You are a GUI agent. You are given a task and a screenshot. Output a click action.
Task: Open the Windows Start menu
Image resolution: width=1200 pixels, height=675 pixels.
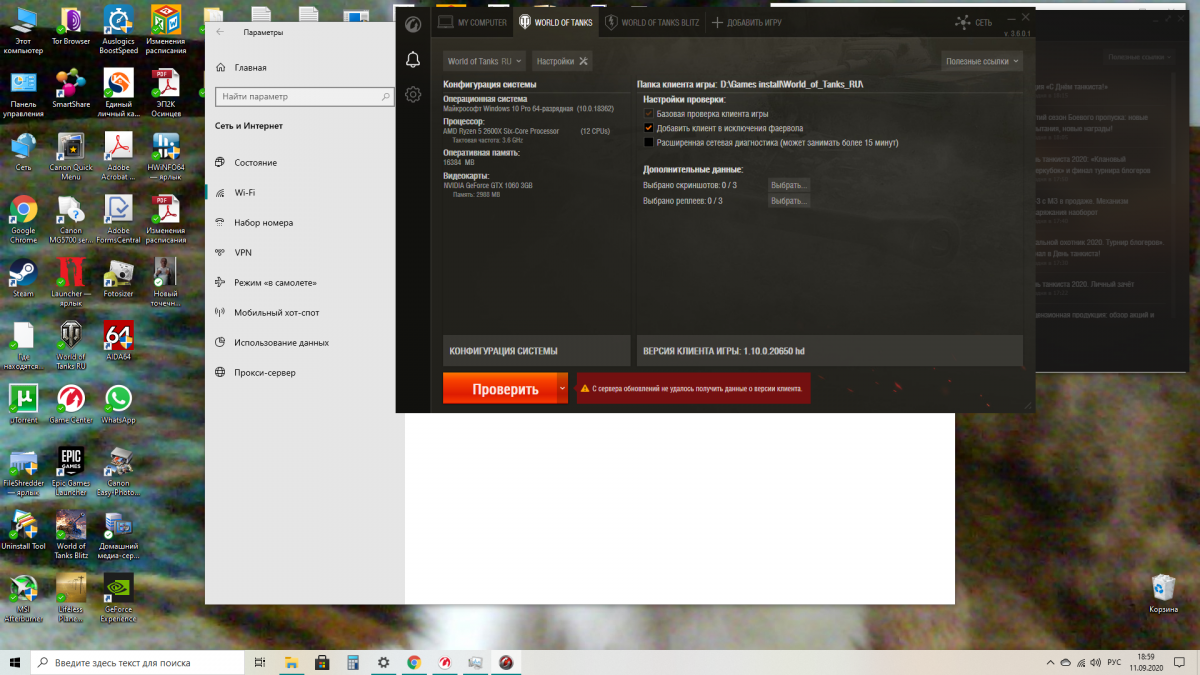[x=15, y=663]
